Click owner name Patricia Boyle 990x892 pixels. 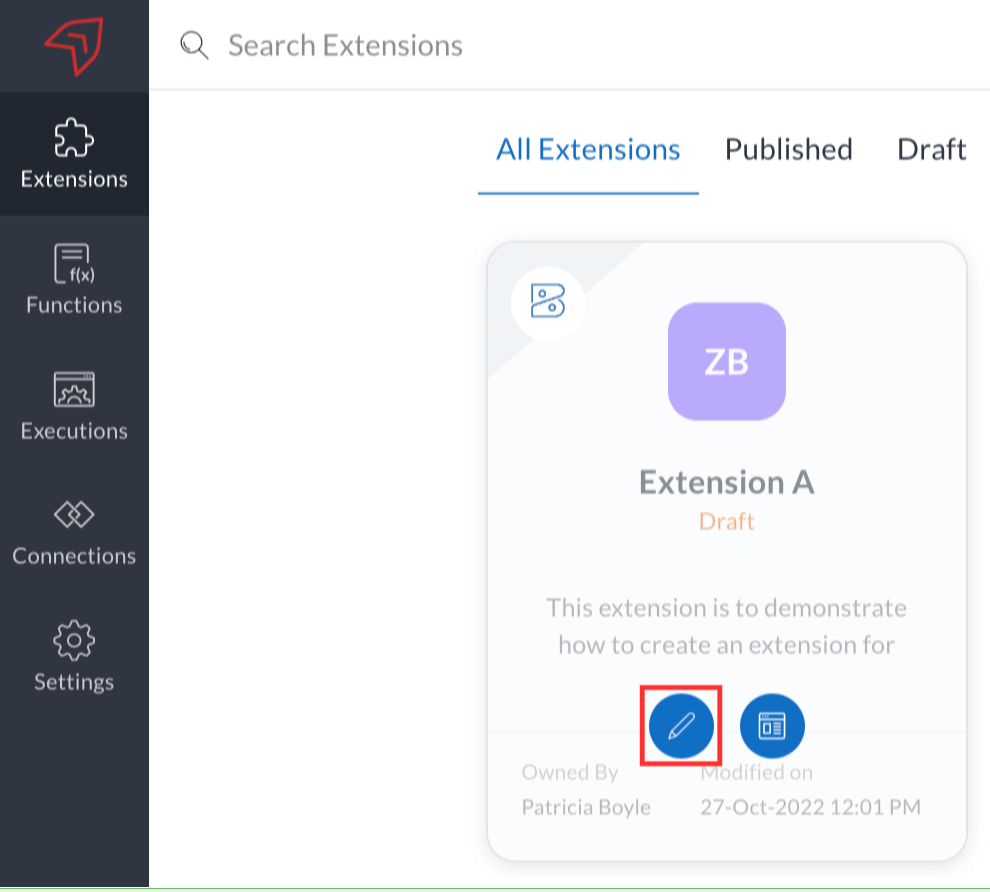(x=586, y=807)
